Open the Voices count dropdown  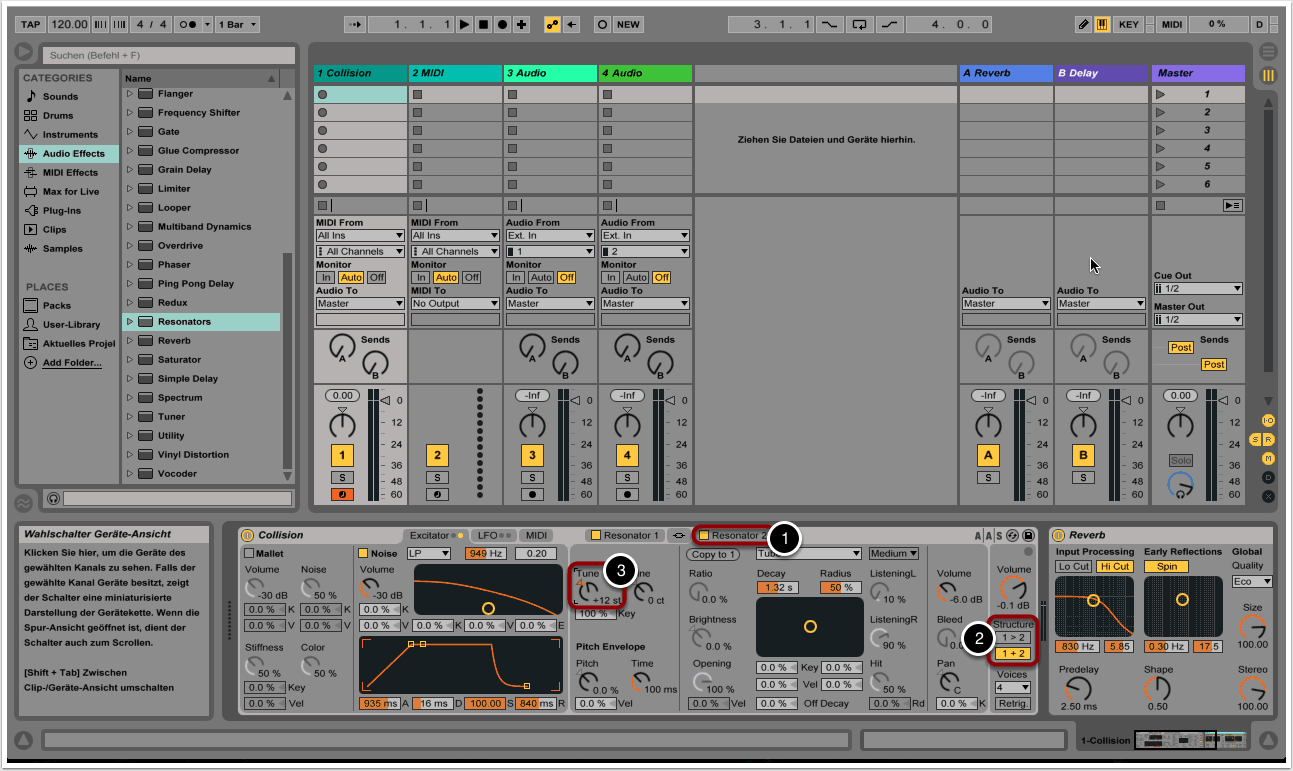click(x=1012, y=687)
